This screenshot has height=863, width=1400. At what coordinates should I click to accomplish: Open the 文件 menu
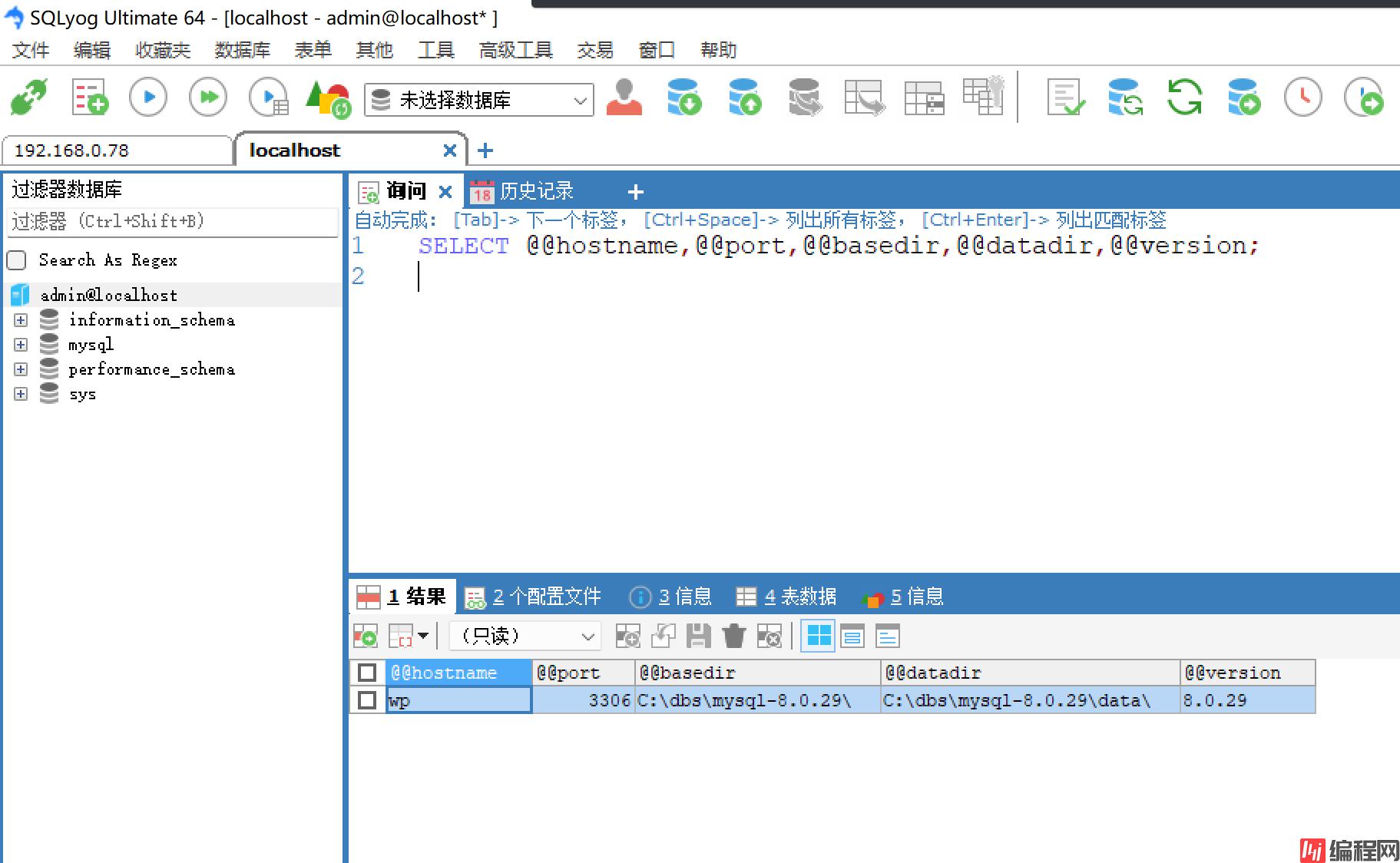[31, 50]
